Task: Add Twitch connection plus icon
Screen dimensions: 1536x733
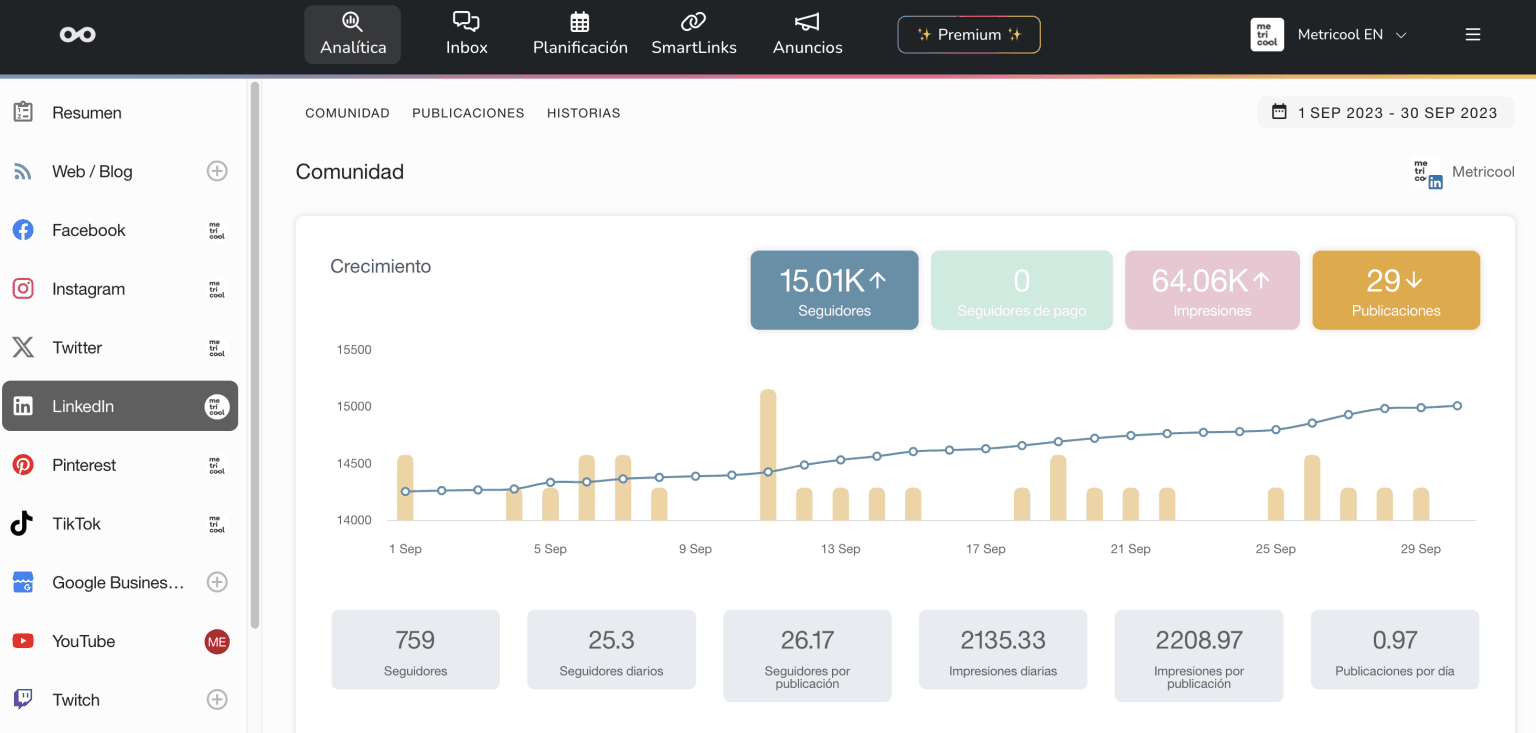Action: pos(217,700)
